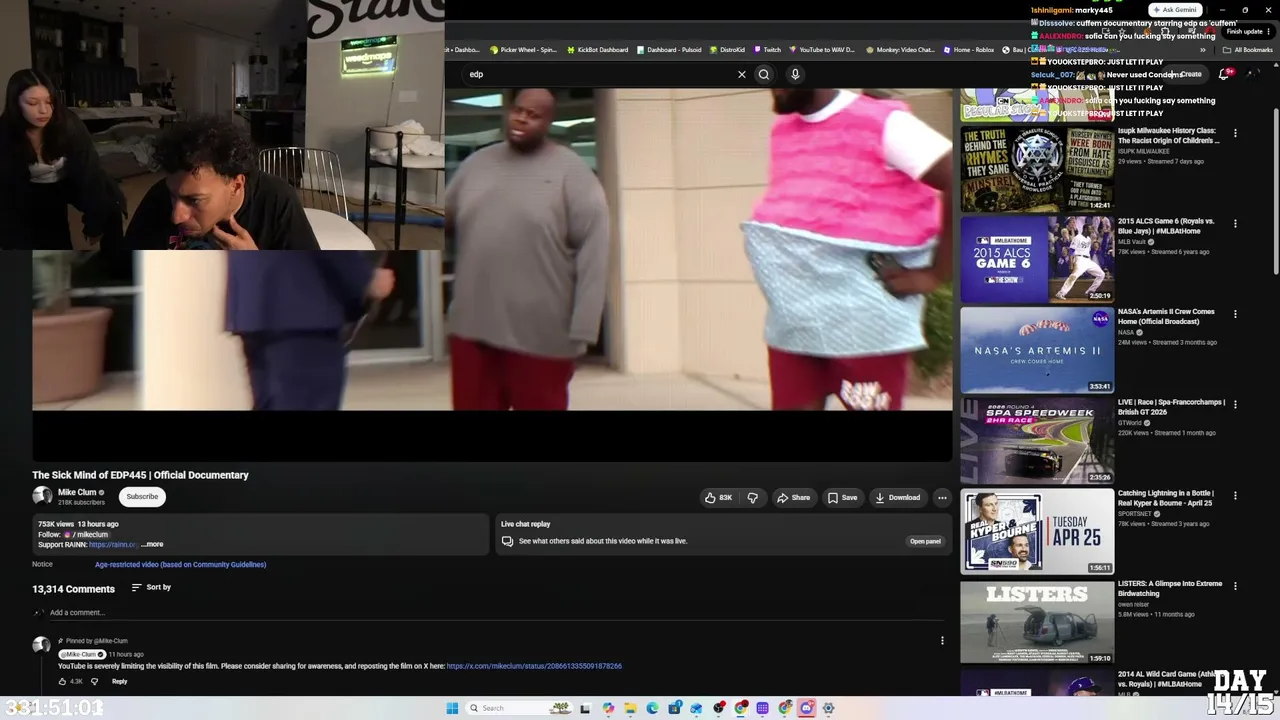Click the YouTube search magnifier button

point(764,74)
